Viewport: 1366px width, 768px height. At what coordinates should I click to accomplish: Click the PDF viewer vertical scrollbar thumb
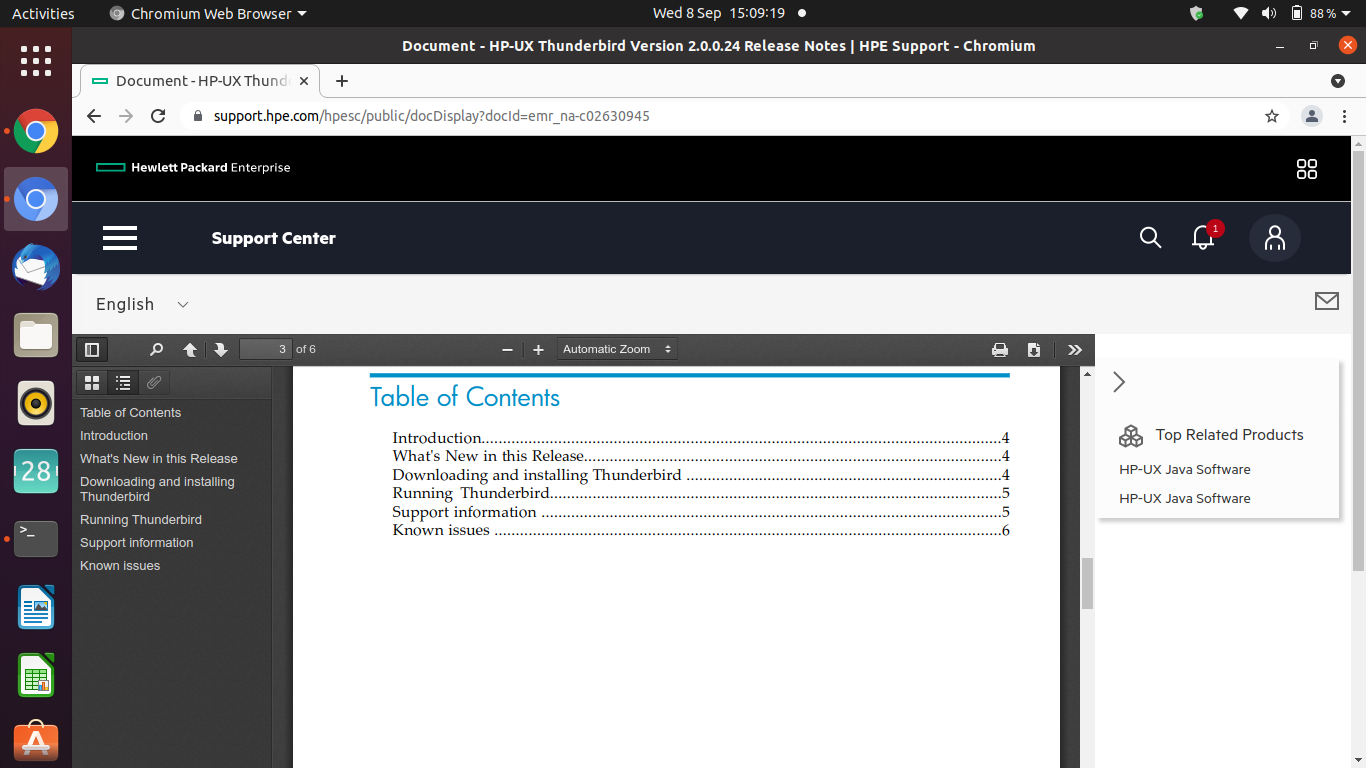[x=1087, y=583]
